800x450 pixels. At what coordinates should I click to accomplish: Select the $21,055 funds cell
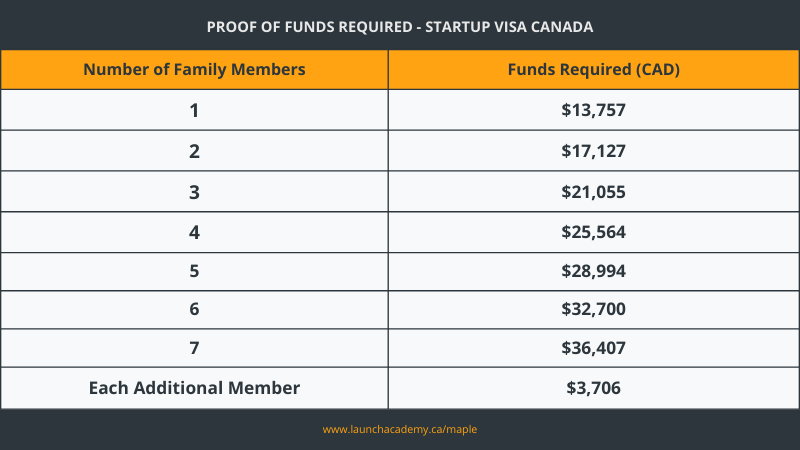pos(594,192)
